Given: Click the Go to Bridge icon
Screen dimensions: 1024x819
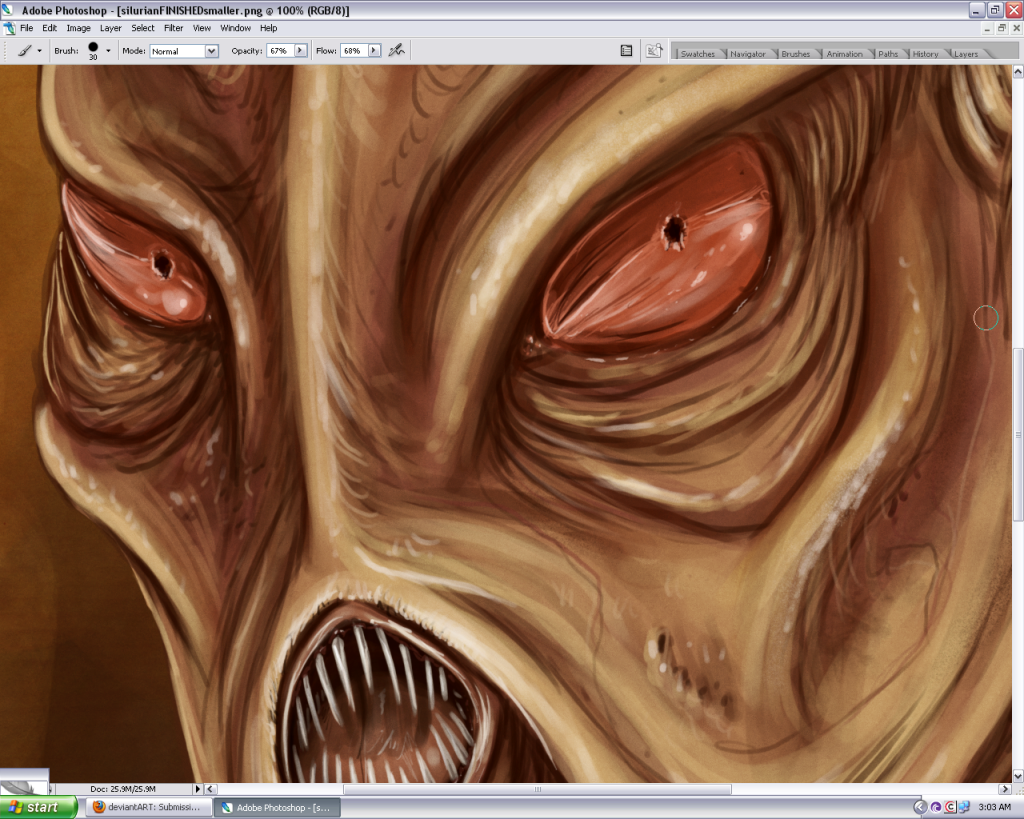Looking at the screenshot, I should [654, 50].
